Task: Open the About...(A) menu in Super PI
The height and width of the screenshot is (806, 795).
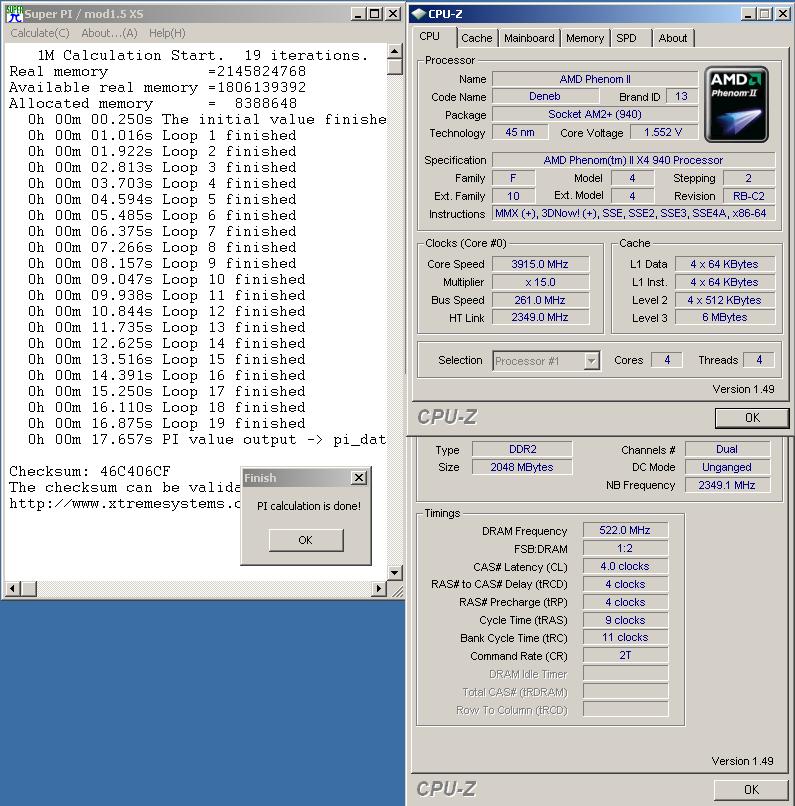Action: [x=109, y=33]
